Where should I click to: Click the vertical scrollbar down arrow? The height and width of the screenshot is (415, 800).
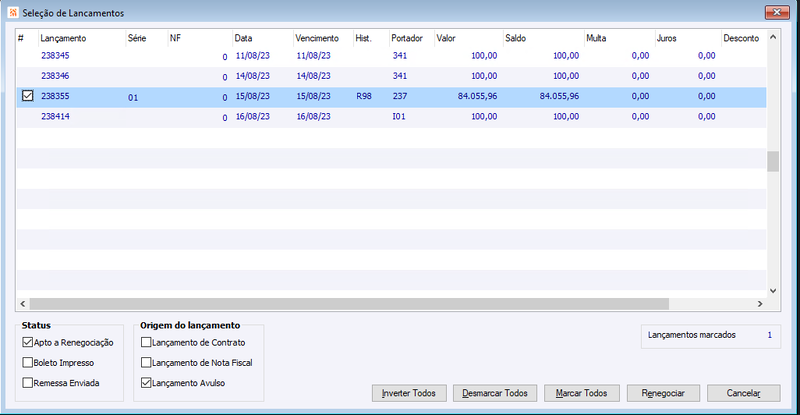pyautogui.click(x=773, y=291)
